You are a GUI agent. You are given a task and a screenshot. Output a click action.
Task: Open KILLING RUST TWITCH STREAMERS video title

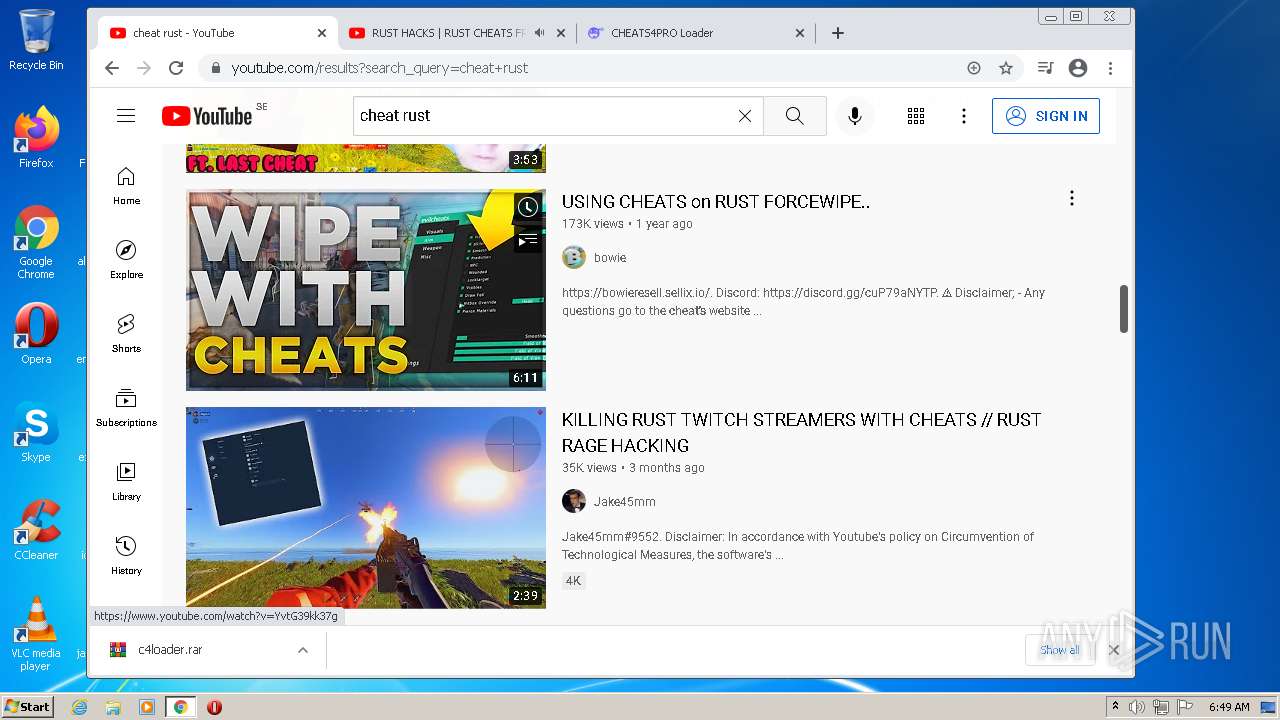point(801,433)
